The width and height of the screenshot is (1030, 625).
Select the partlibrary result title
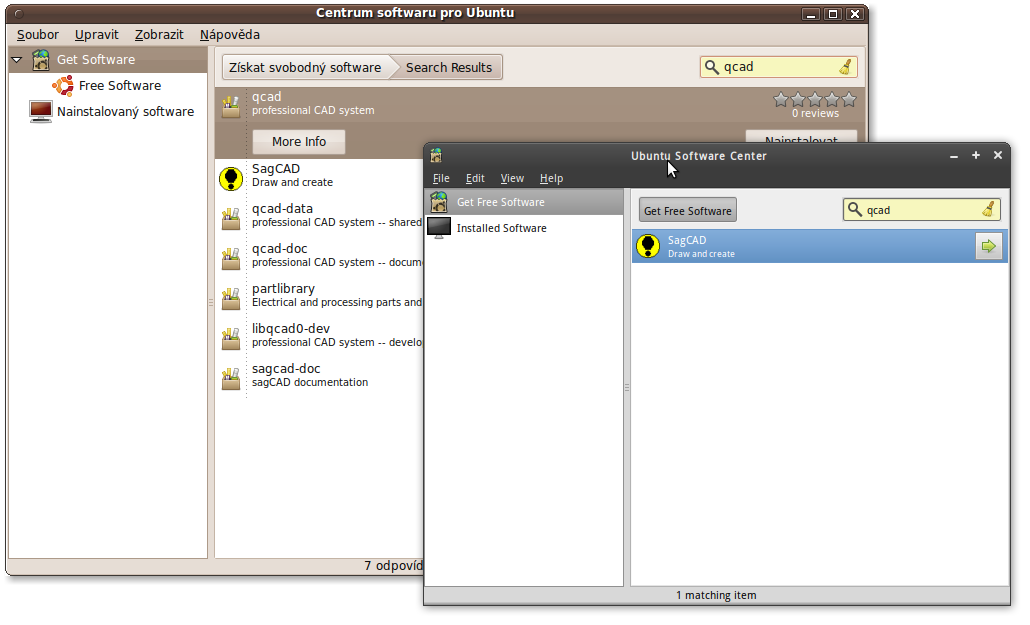[x=283, y=289]
